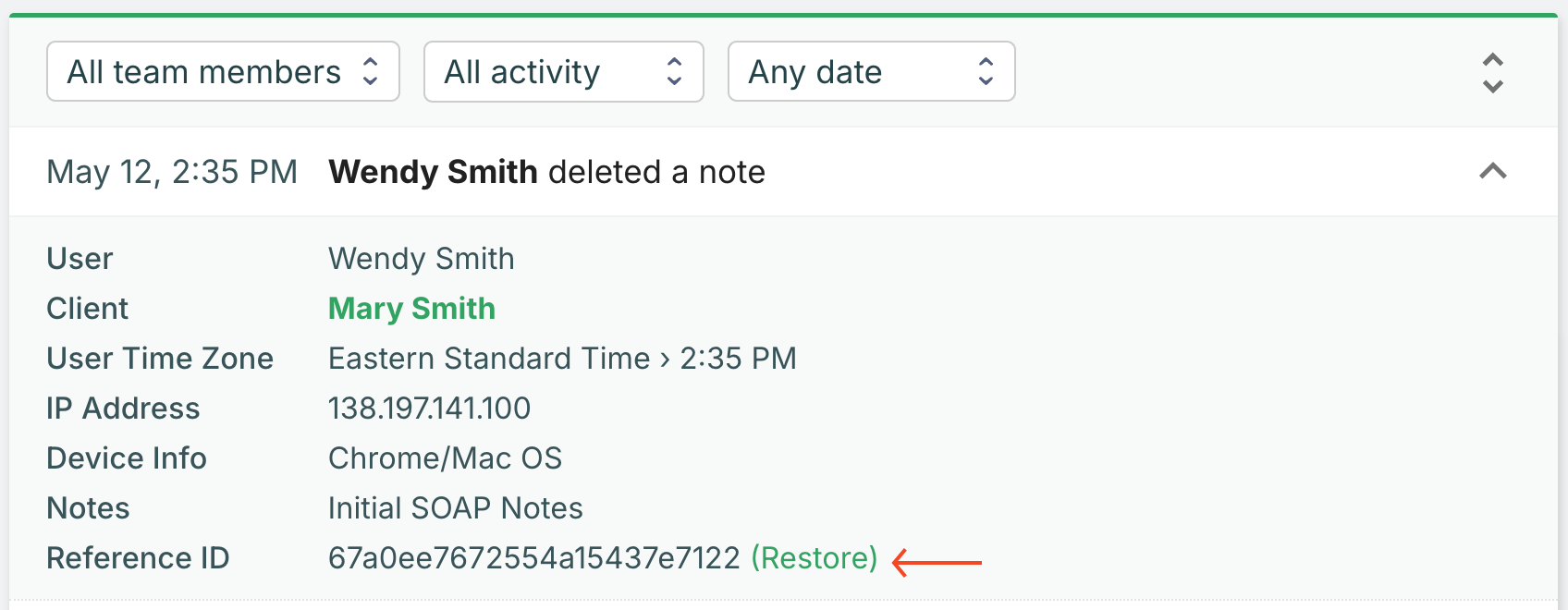The height and width of the screenshot is (610, 1568).
Task: Open the All team members dropdown
Action: pos(223,72)
